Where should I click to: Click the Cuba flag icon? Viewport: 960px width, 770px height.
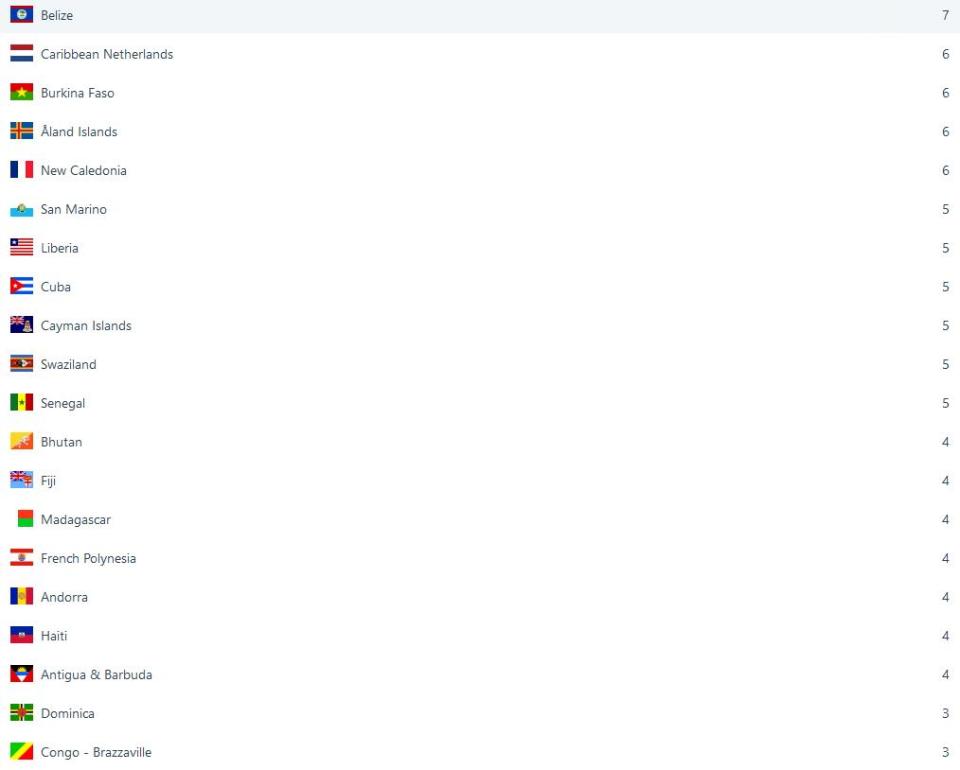click(x=21, y=287)
